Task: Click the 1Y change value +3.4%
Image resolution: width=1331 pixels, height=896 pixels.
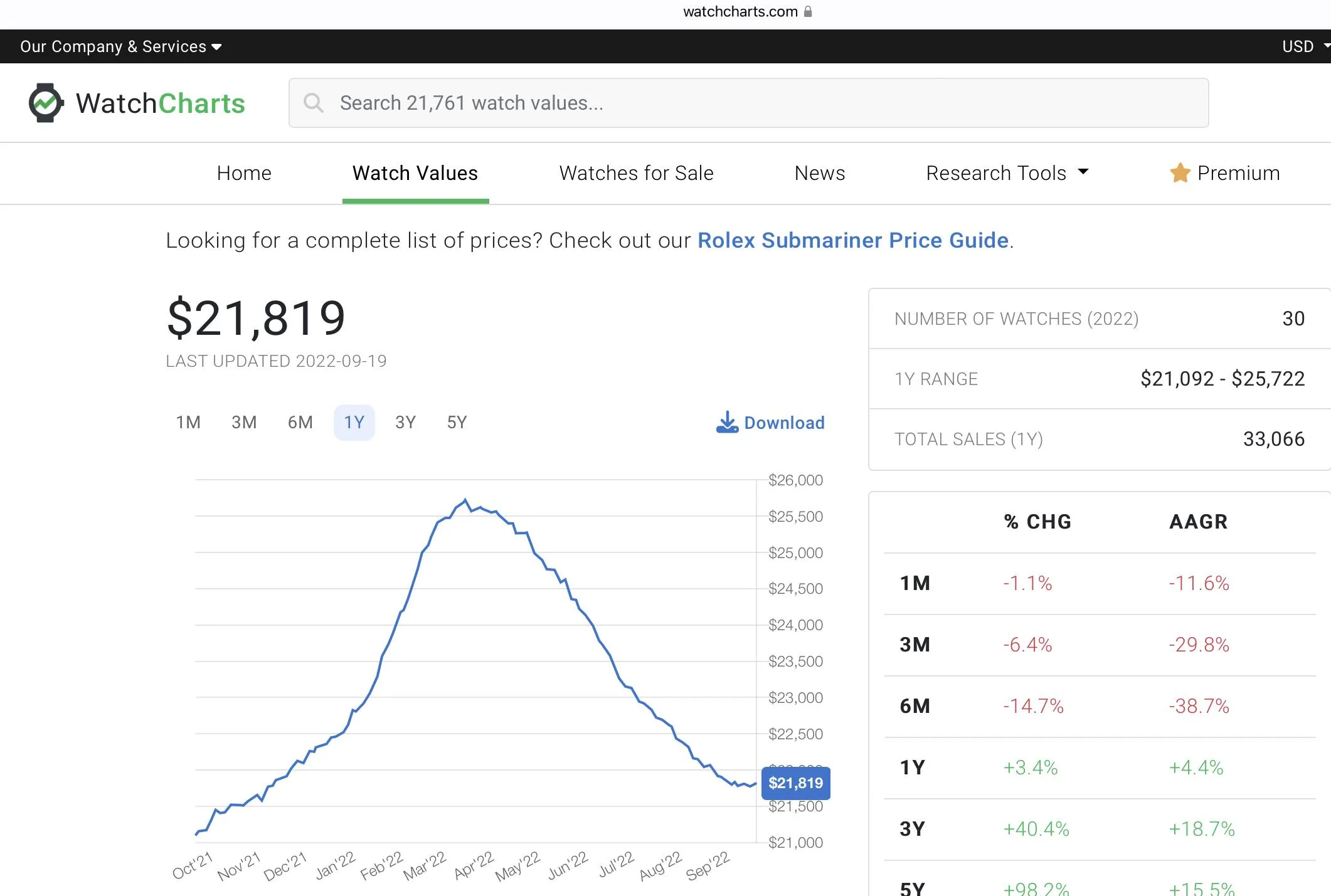Action: pos(1031,768)
